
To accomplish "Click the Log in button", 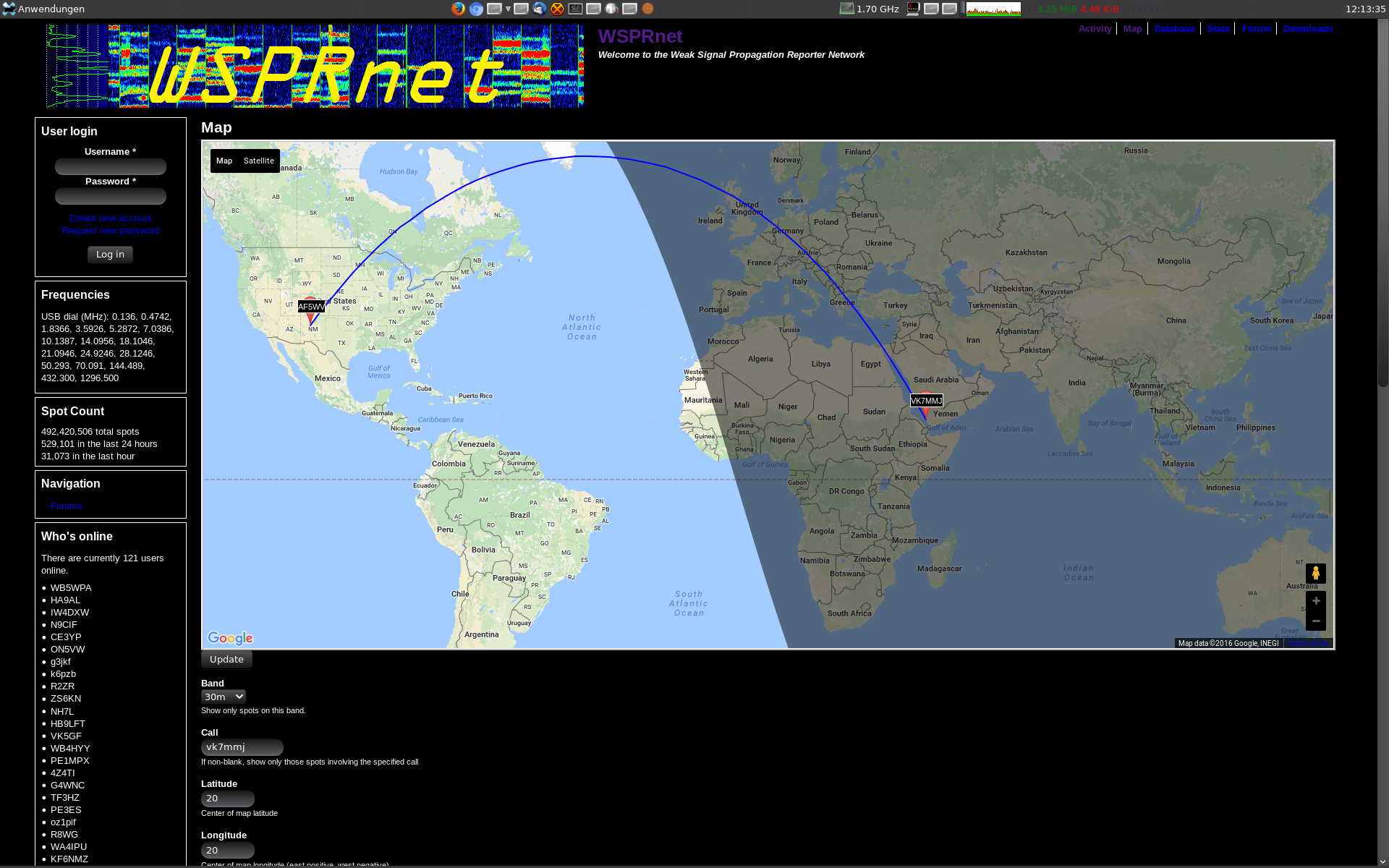I will (110, 255).
